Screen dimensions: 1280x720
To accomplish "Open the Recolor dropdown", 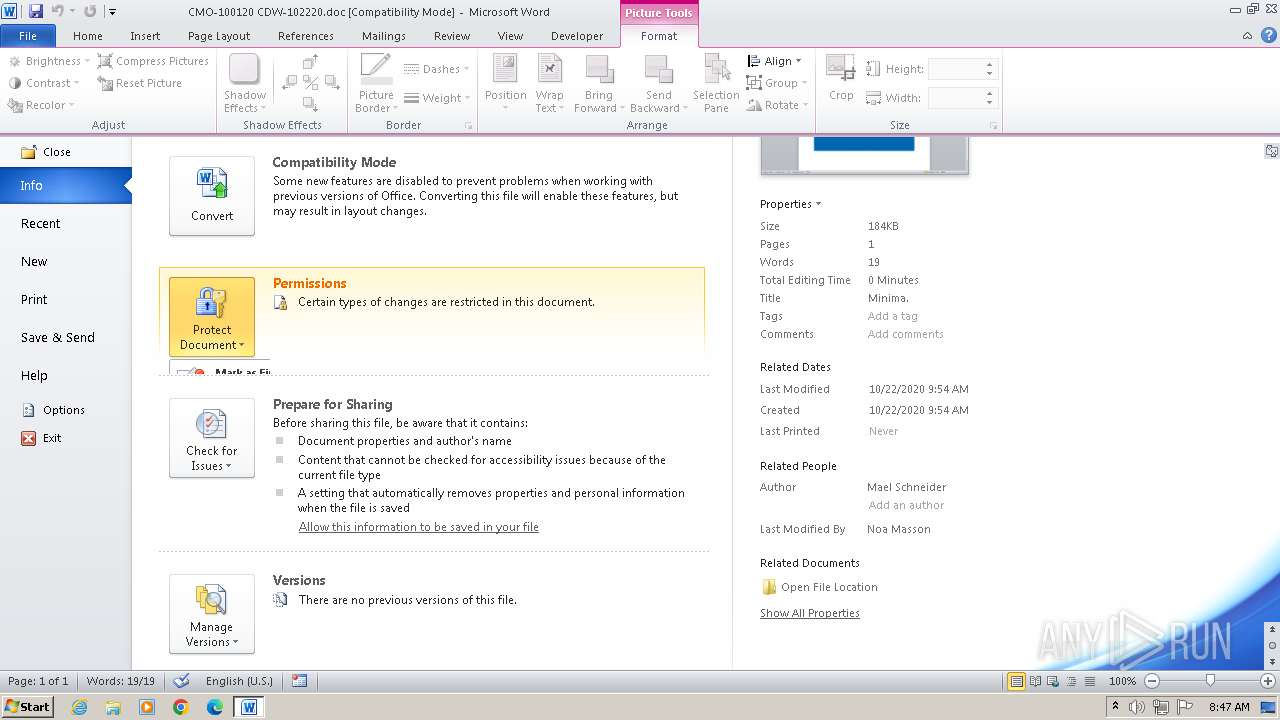I will coord(43,105).
